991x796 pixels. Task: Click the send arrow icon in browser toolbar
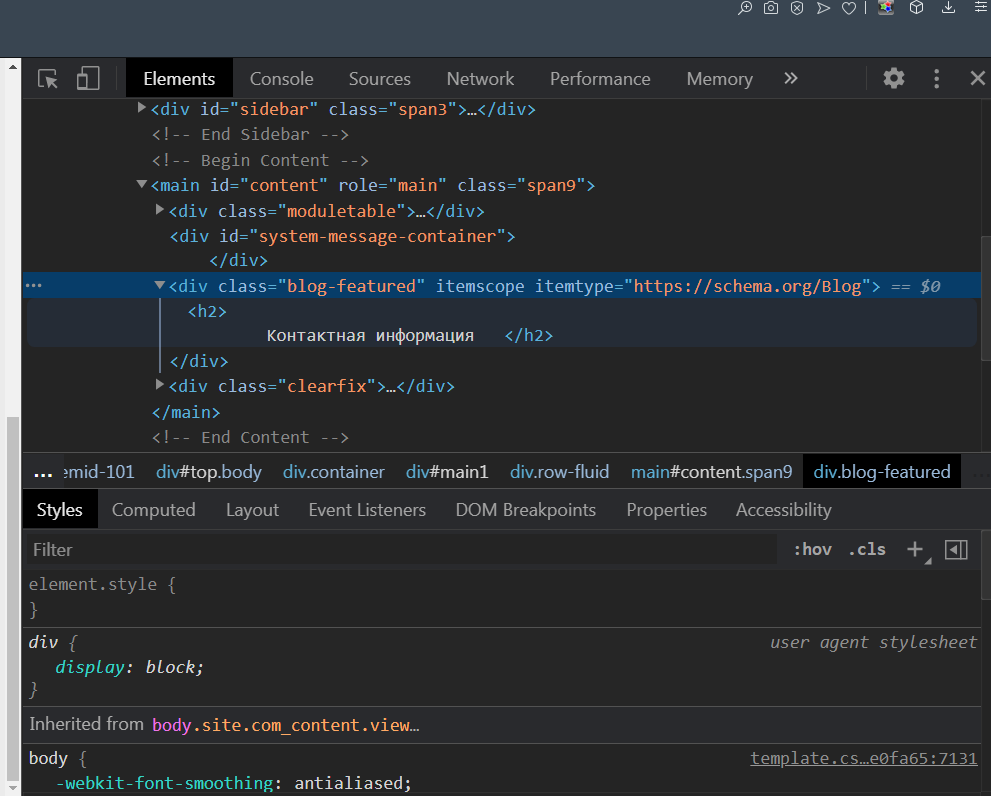823,8
